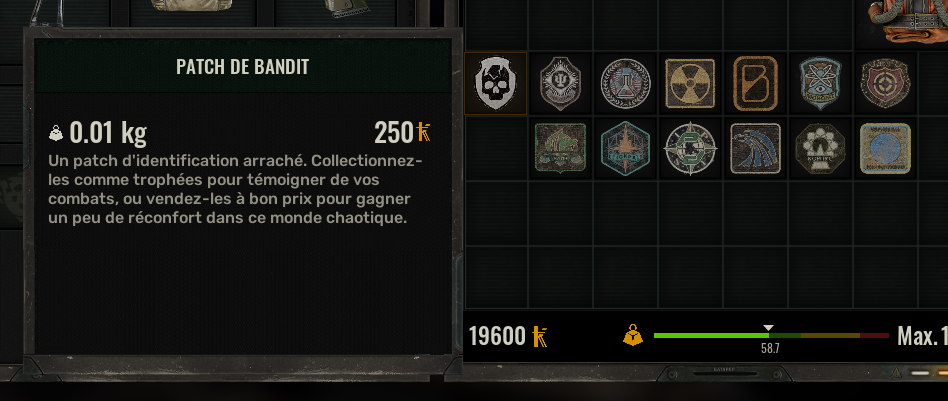The width and height of the screenshot is (948, 401).
Task: Select the octagonal white-dots patch
Action: point(820,148)
